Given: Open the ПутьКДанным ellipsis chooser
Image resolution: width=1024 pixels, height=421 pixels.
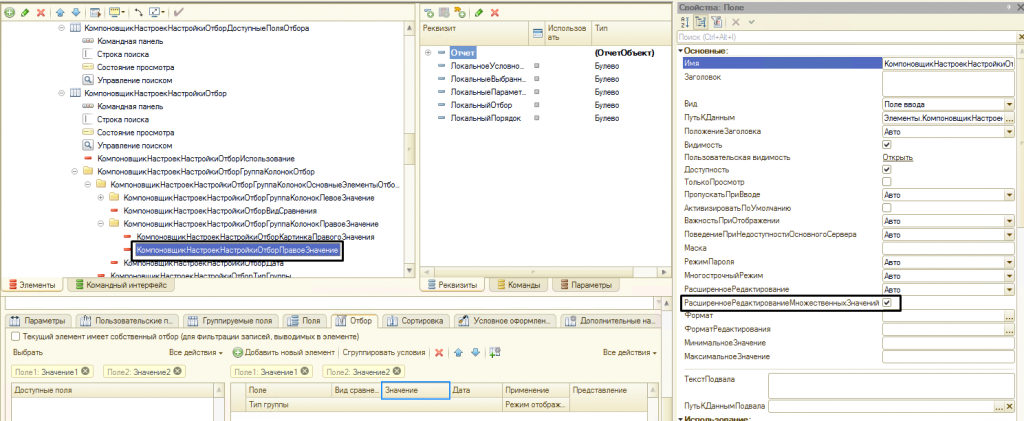Looking at the screenshot, I should pos(1009,118).
